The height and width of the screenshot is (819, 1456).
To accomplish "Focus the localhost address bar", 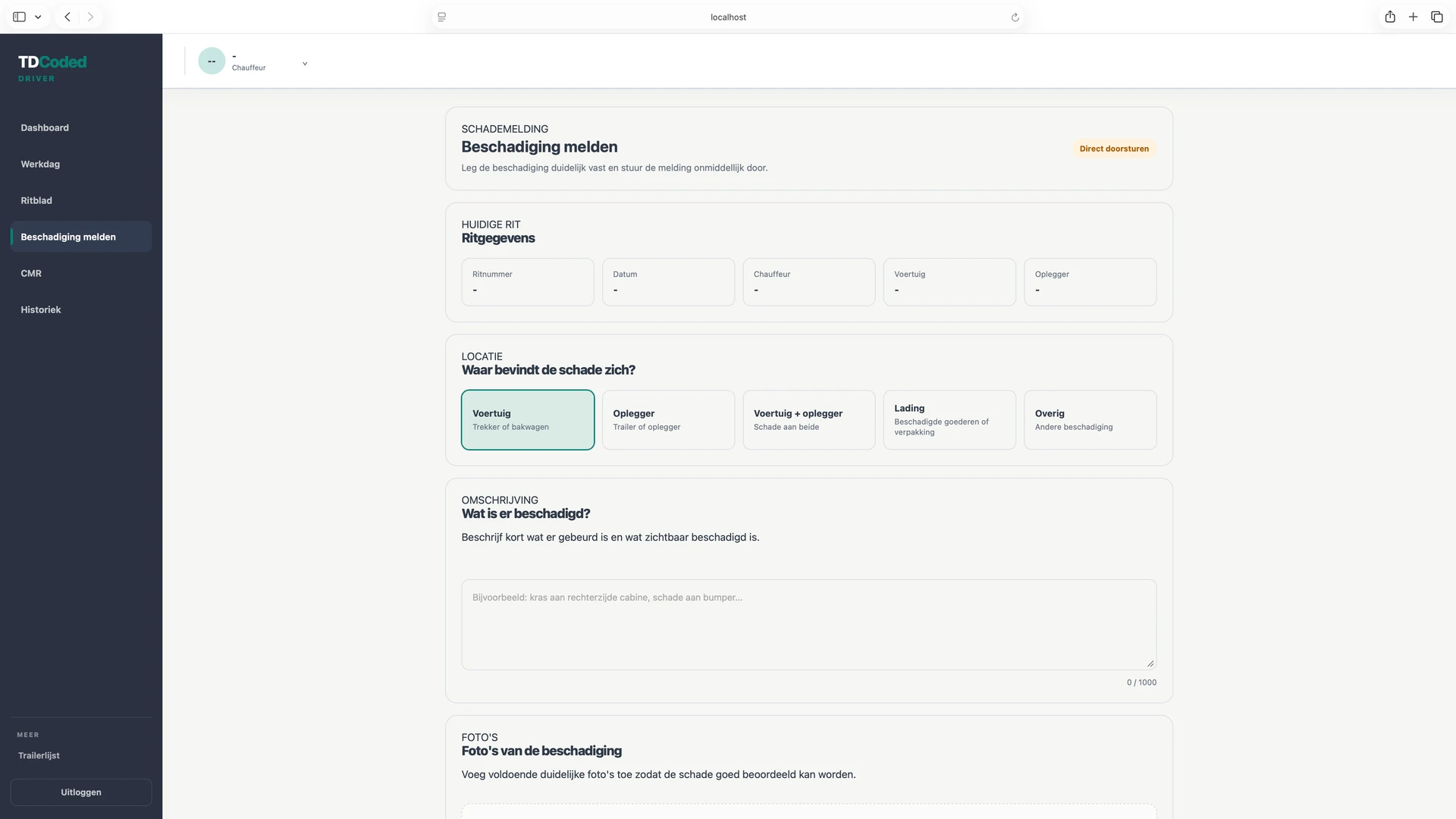I will pyautogui.click(x=728, y=17).
